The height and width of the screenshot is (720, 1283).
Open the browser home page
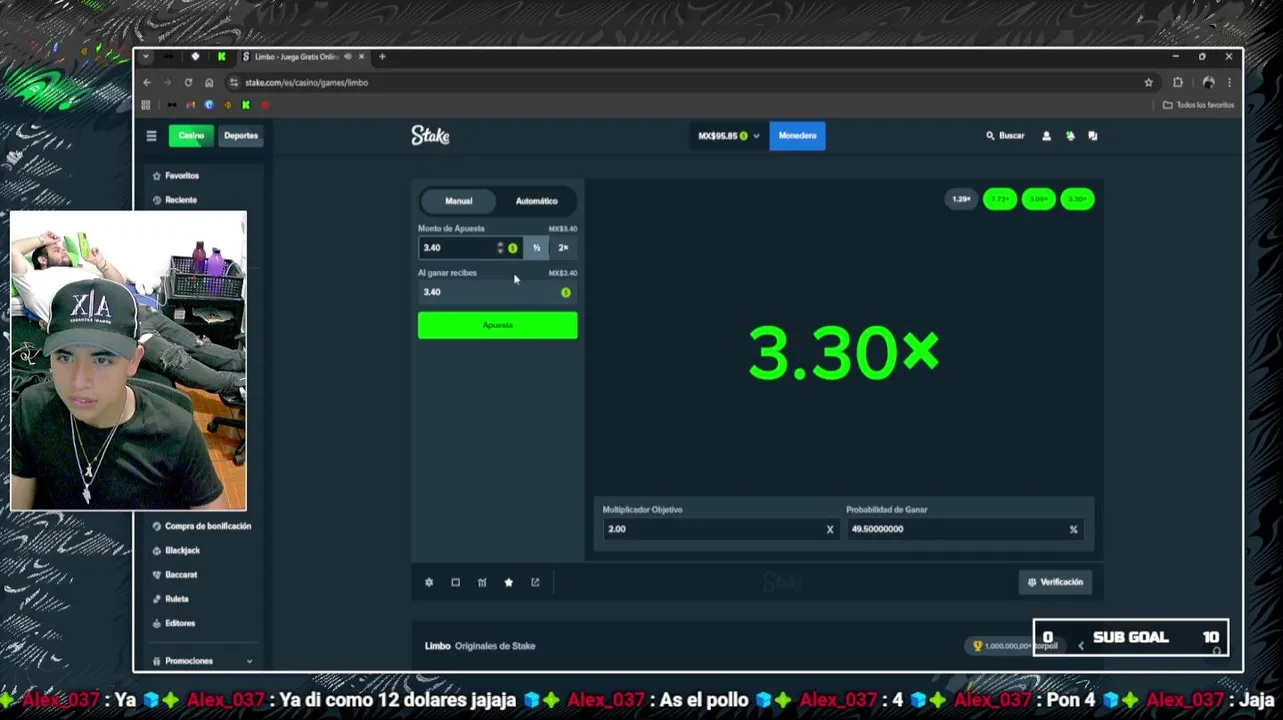(209, 83)
